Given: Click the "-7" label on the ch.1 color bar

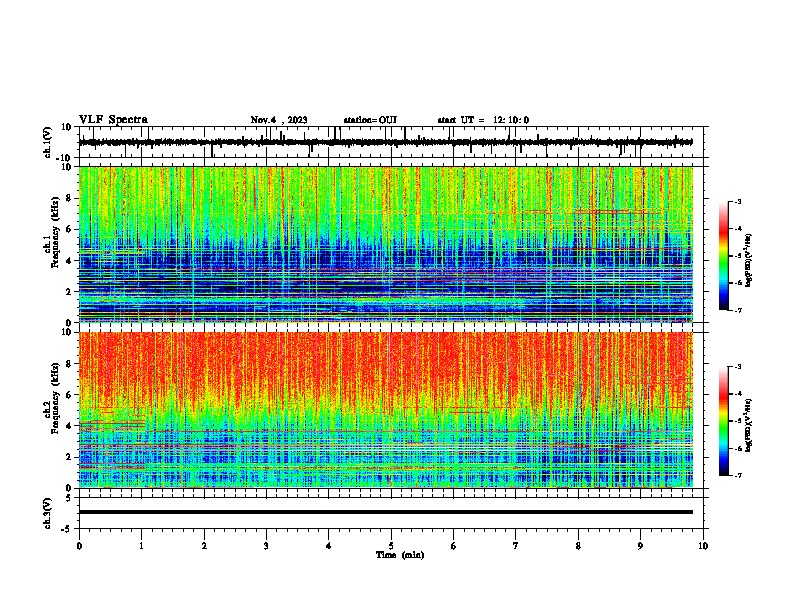Looking at the screenshot, I should pos(738,310).
